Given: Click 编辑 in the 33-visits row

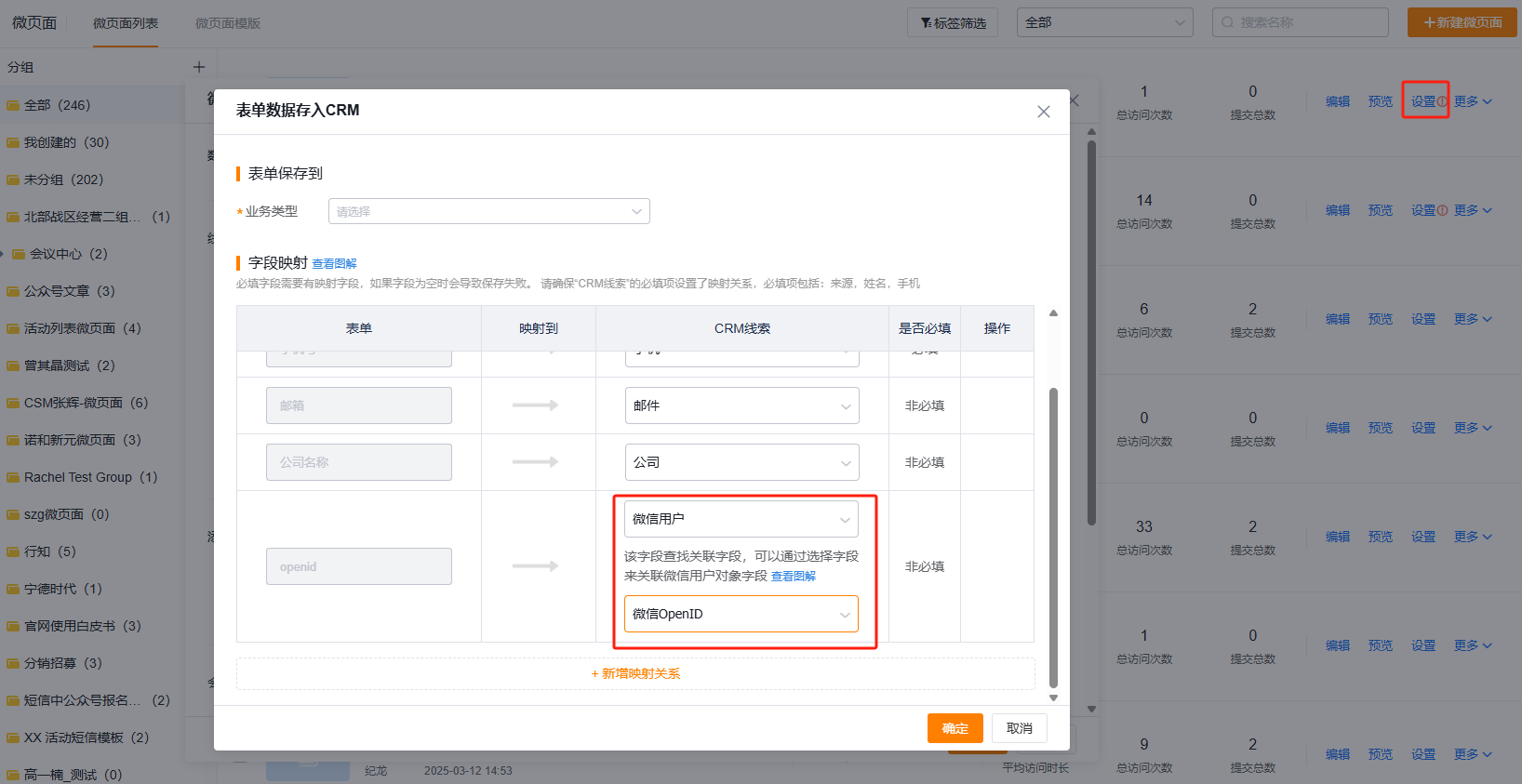Looking at the screenshot, I should point(1338,538).
